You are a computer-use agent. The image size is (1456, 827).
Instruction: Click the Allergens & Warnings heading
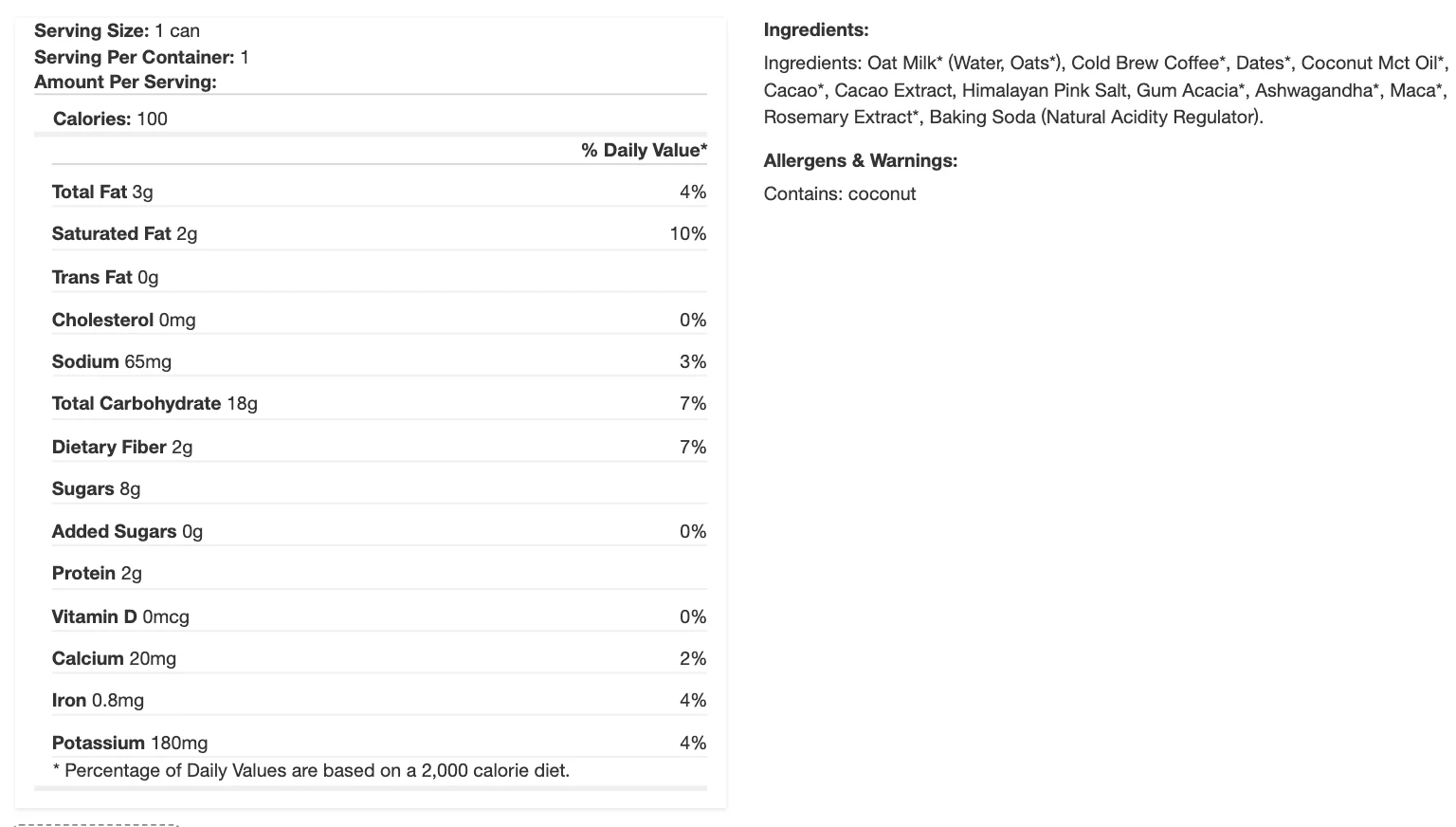(x=861, y=160)
